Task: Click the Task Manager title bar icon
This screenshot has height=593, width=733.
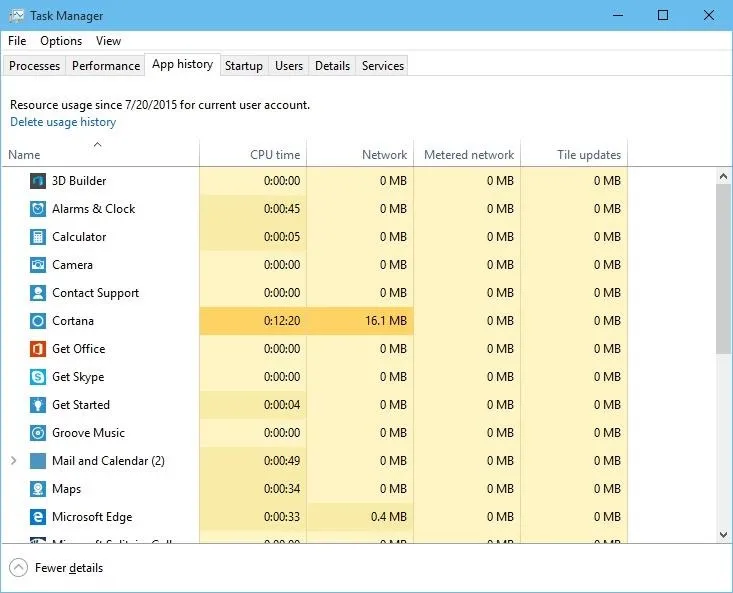Action: click(x=16, y=15)
